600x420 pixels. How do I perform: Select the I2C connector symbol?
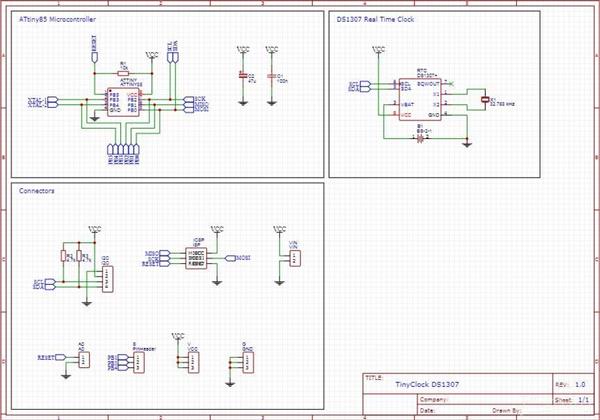108,279
